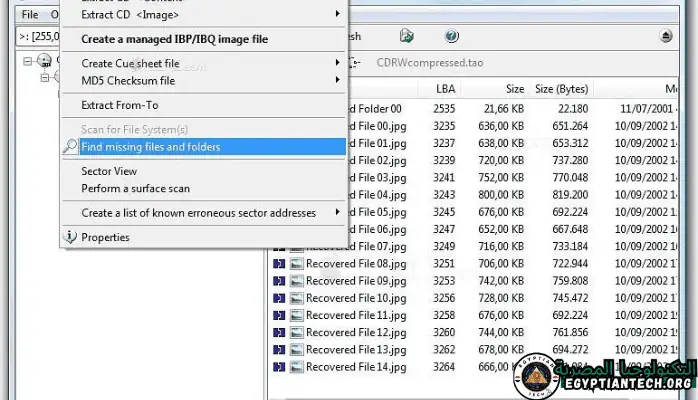The image size is (698, 400).
Task: Sort by the LBA column header
Action: [445, 88]
